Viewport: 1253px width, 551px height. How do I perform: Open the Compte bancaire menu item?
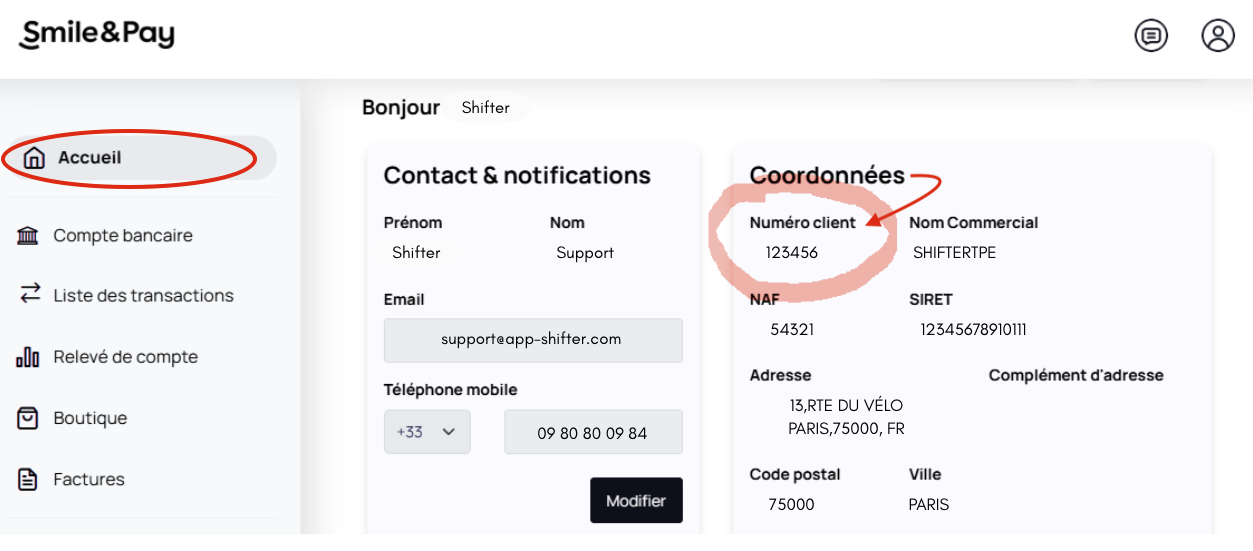123,236
